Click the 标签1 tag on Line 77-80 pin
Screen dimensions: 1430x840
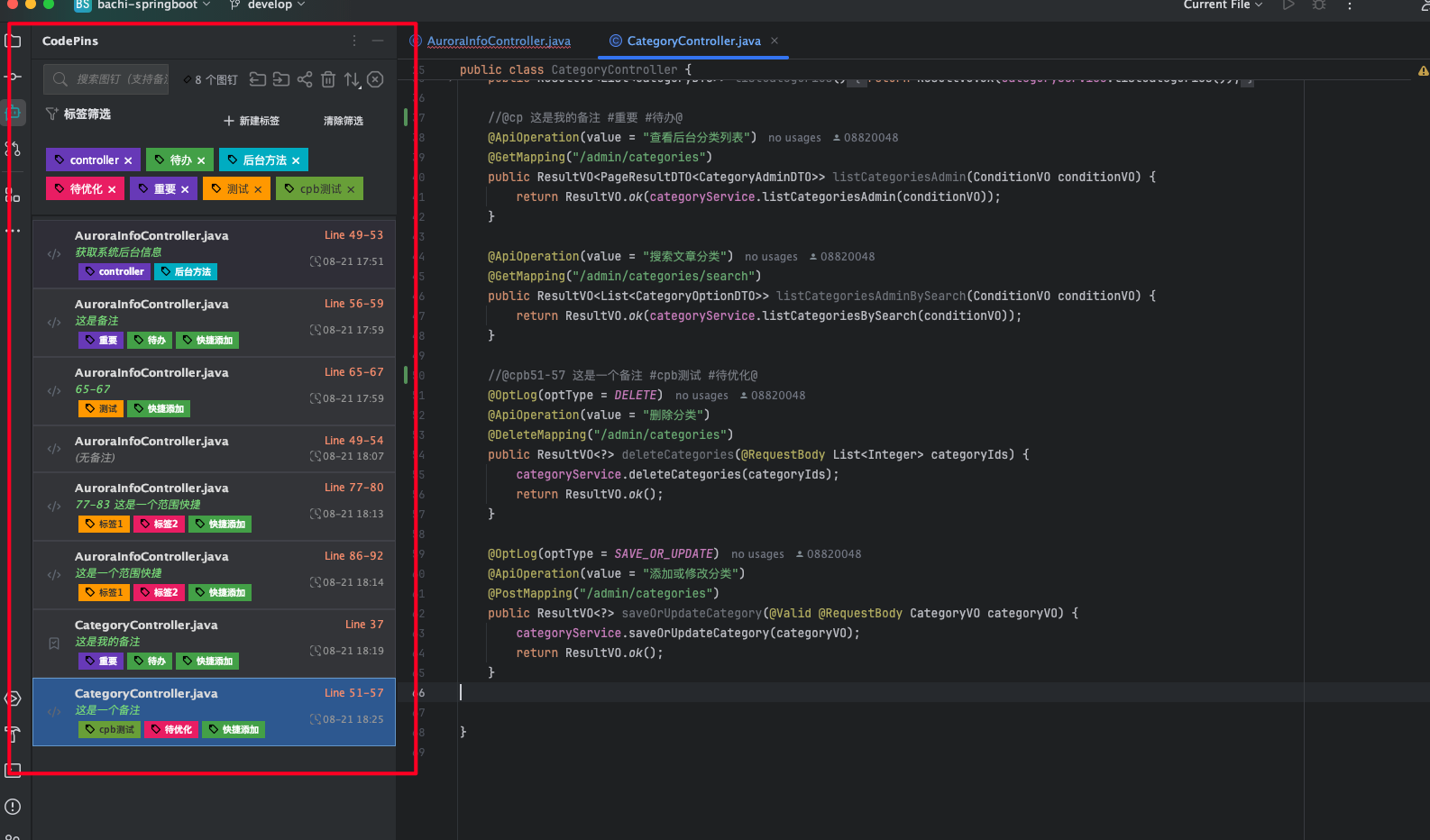104,525
